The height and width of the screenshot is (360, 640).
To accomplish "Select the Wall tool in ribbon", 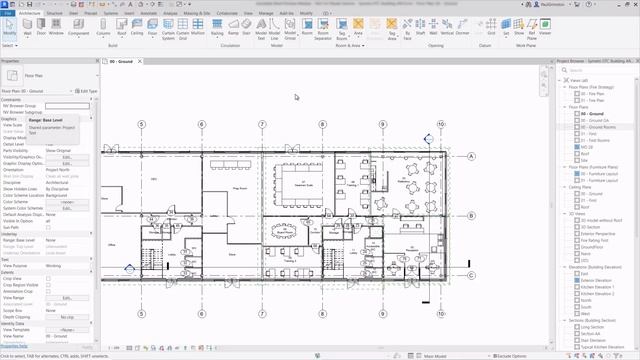I will pos(27,27).
